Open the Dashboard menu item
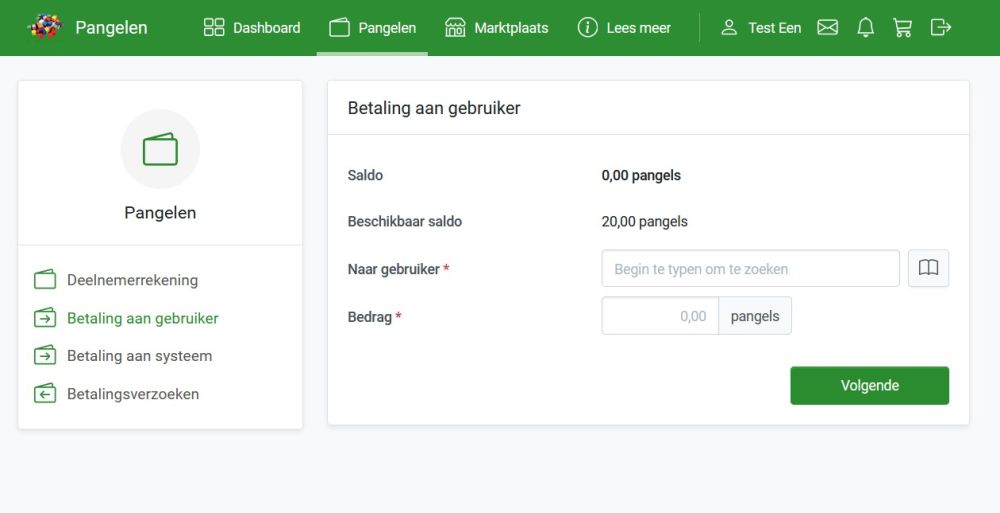Viewport: 1000px width, 513px height. click(x=252, y=27)
